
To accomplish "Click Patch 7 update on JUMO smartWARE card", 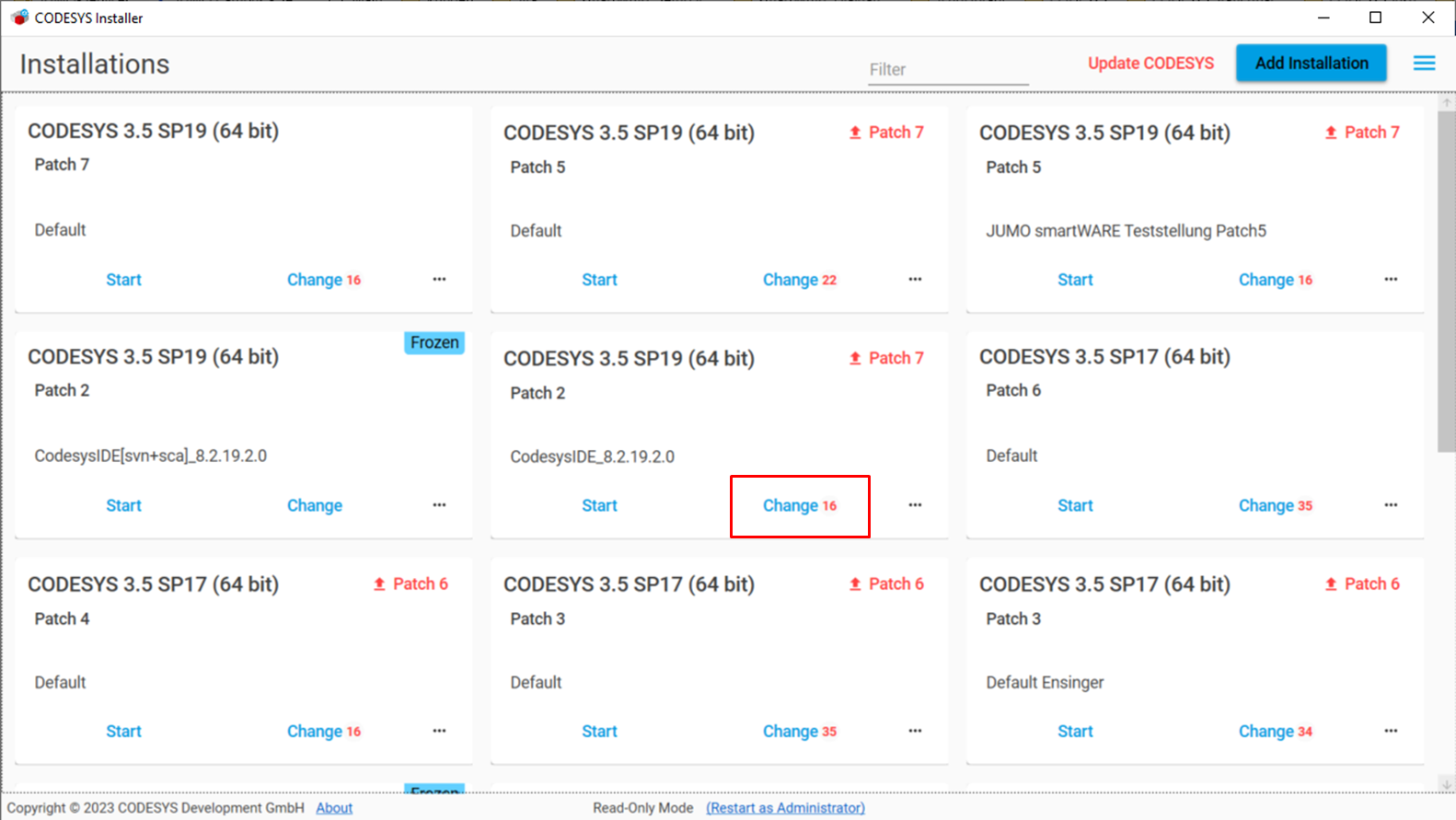I will click(x=1361, y=133).
